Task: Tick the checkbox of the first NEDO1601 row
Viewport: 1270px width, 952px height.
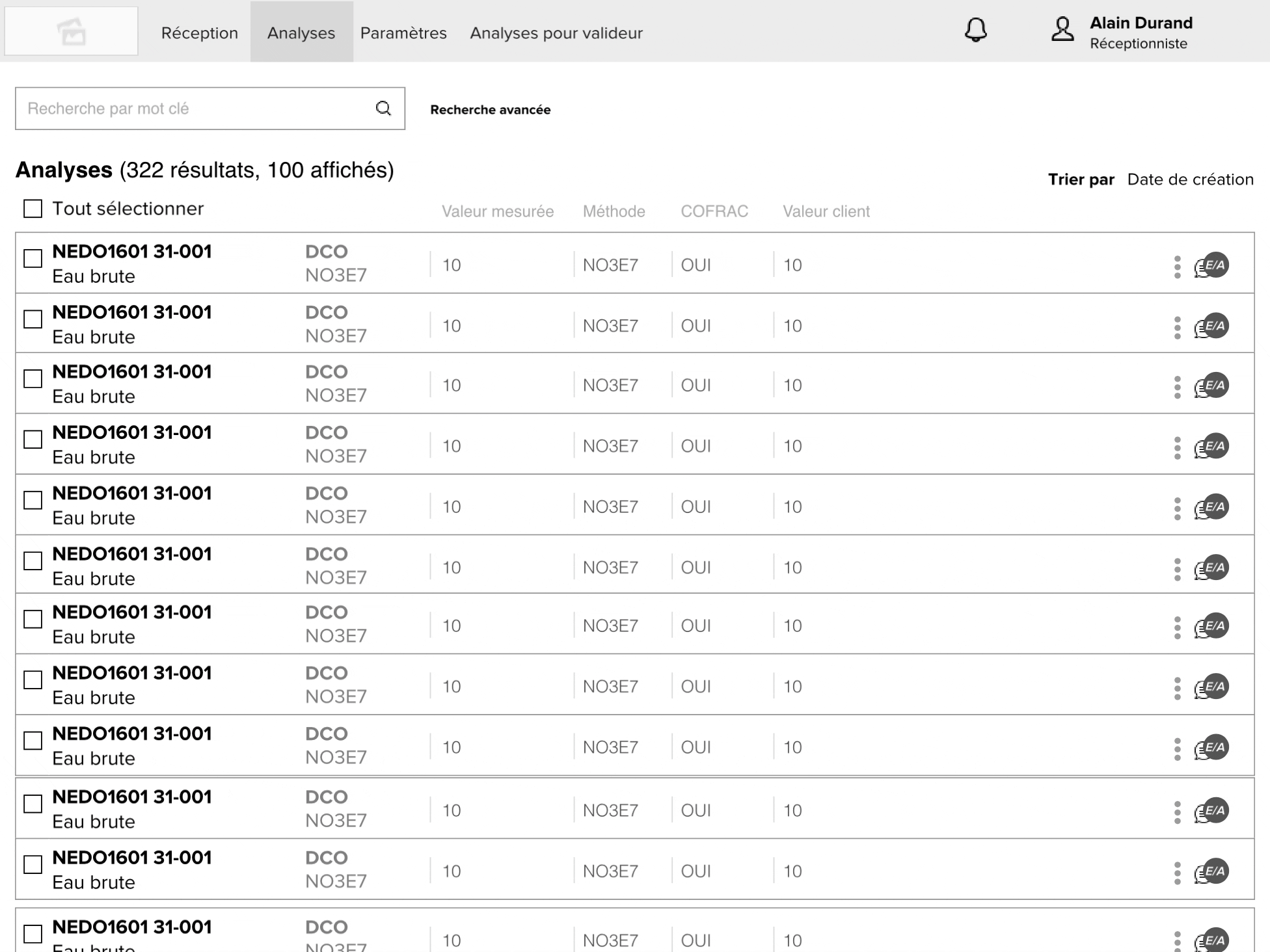Action: 33,258
